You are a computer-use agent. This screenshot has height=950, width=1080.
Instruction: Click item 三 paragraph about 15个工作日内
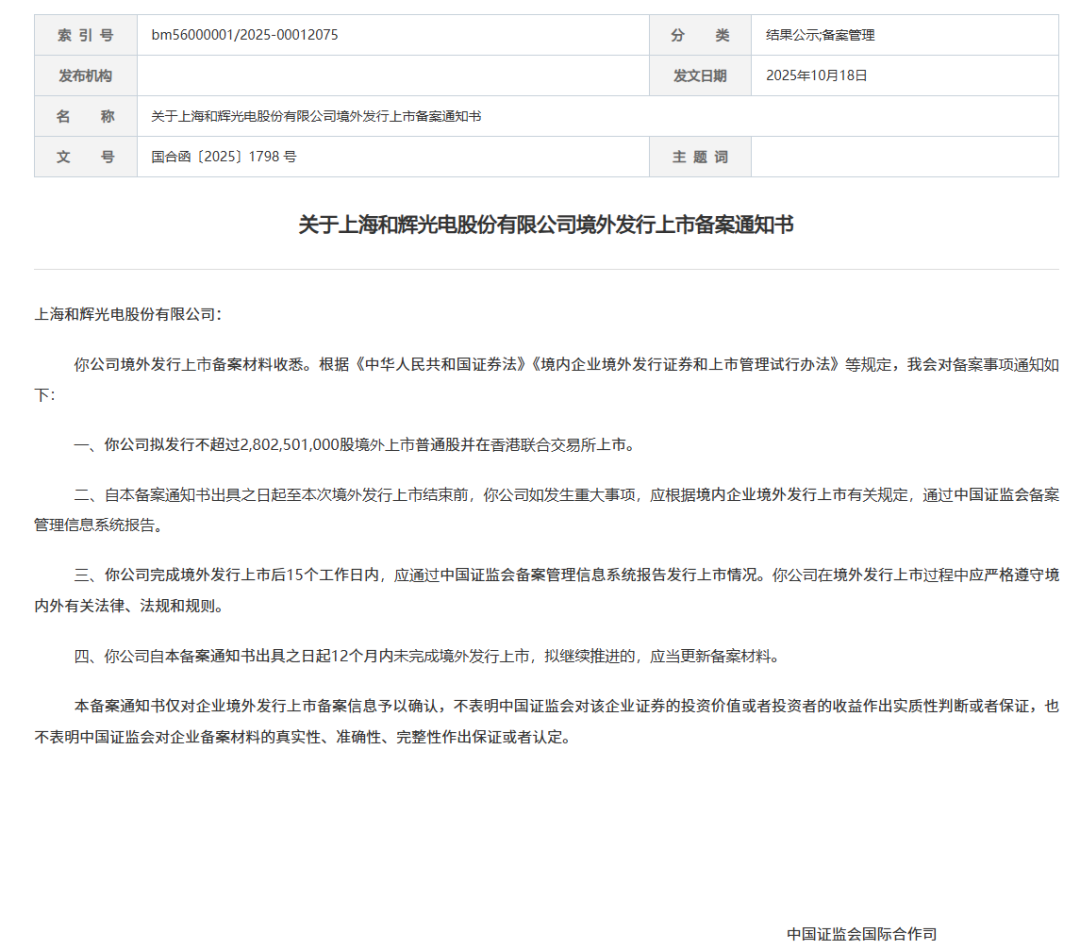pos(546,590)
